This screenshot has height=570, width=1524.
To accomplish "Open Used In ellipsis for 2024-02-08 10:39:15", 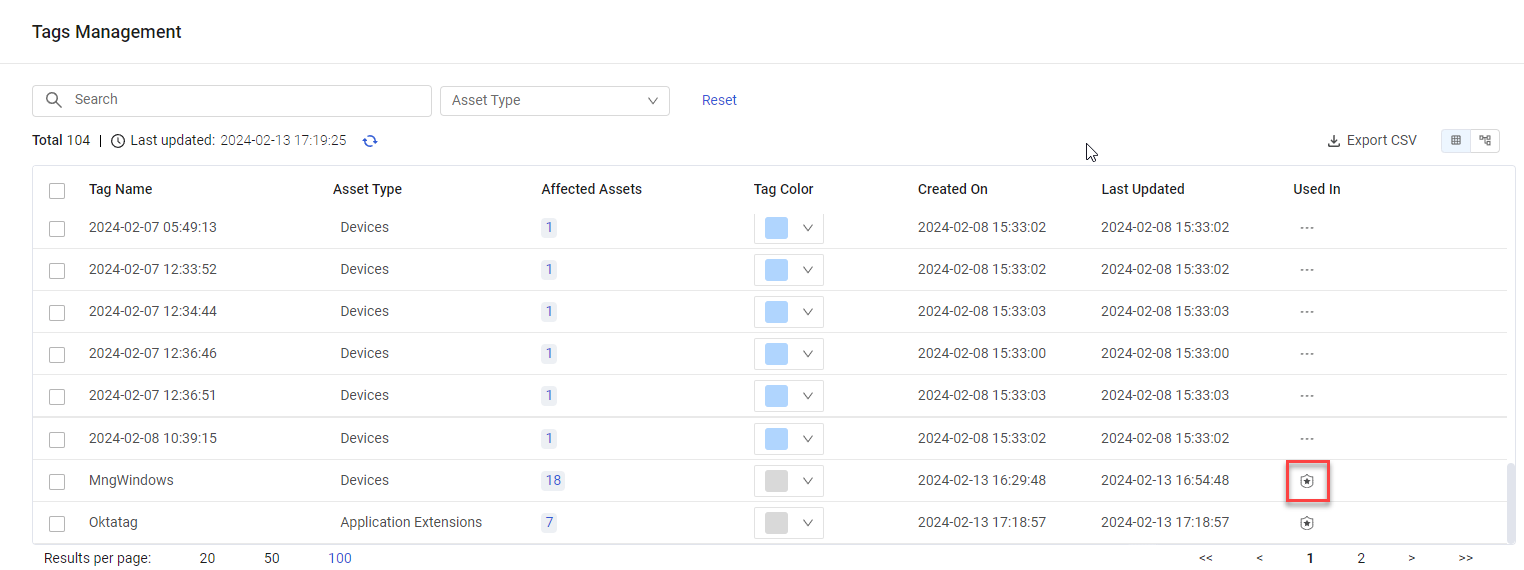I will point(1306,439).
